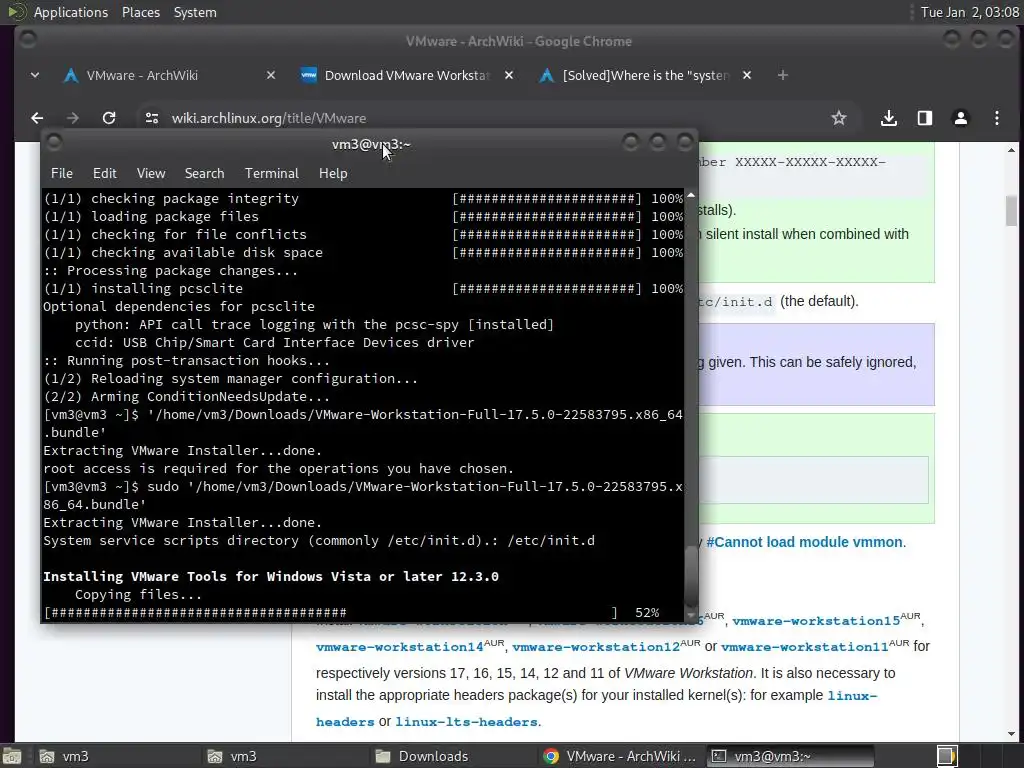Open a new Chrome tab
This screenshot has width=1024, height=768.
tap(782, 76)
